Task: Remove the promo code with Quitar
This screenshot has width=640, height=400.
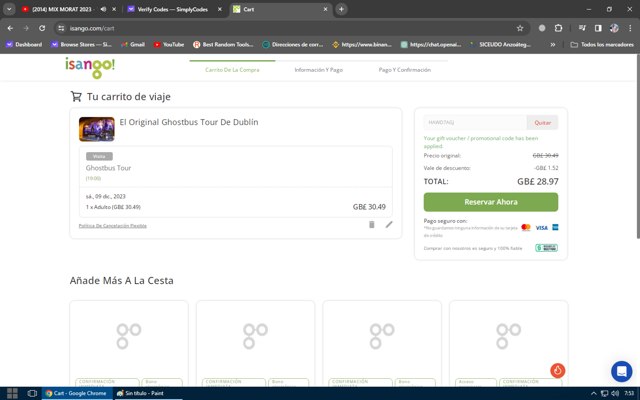Action: coord(542,122)
